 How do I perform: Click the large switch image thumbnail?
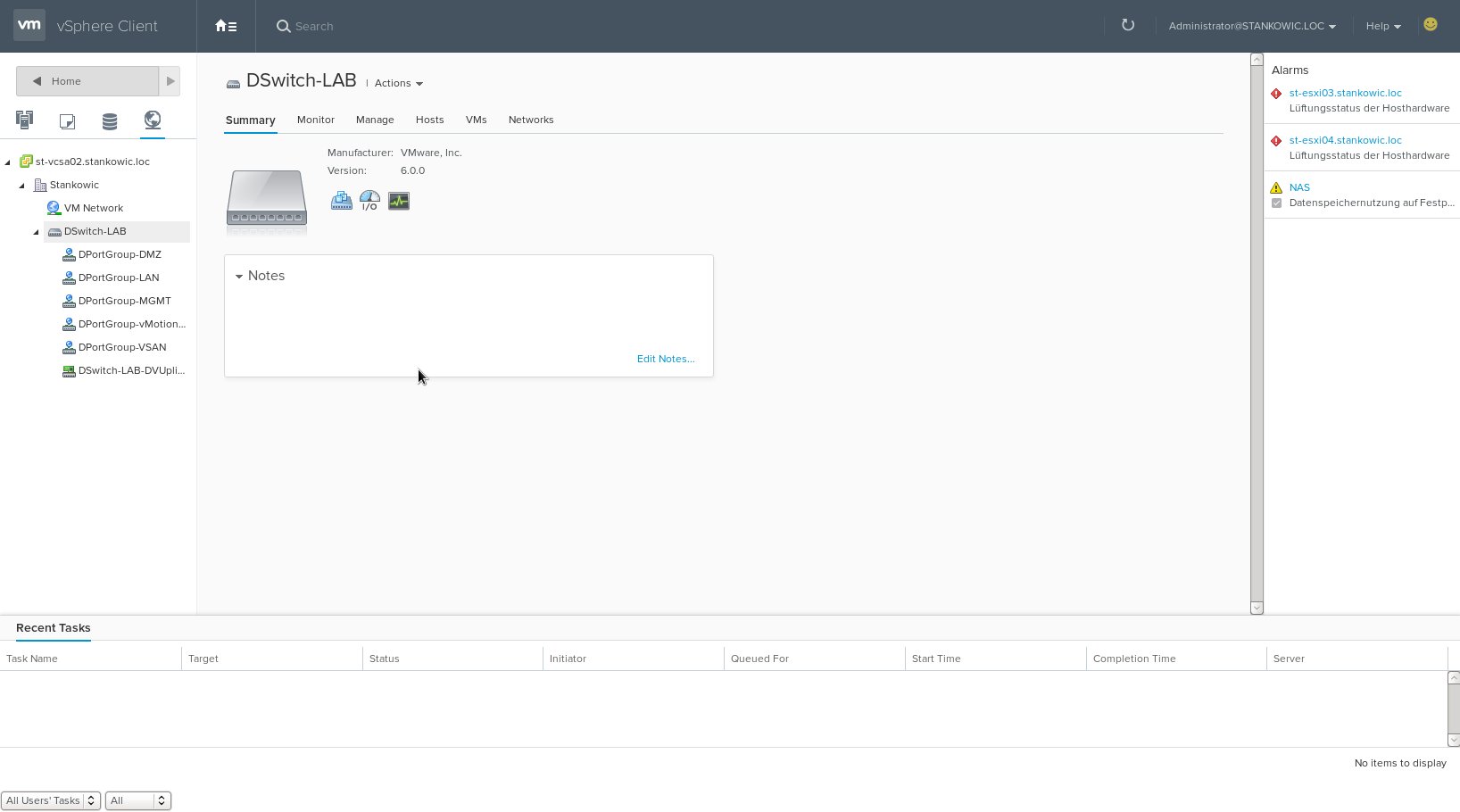click(267, 198)
